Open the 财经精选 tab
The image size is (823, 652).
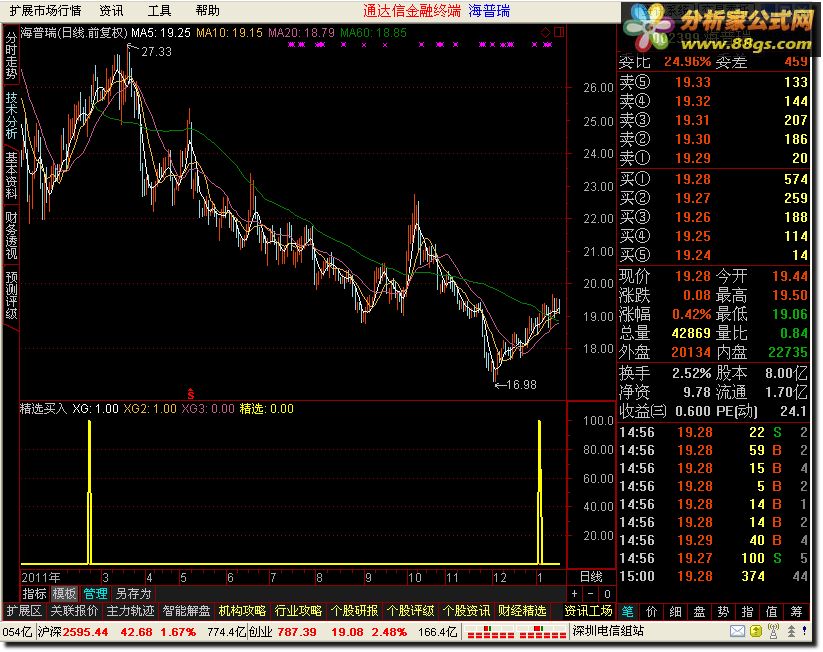coord(522,611)
